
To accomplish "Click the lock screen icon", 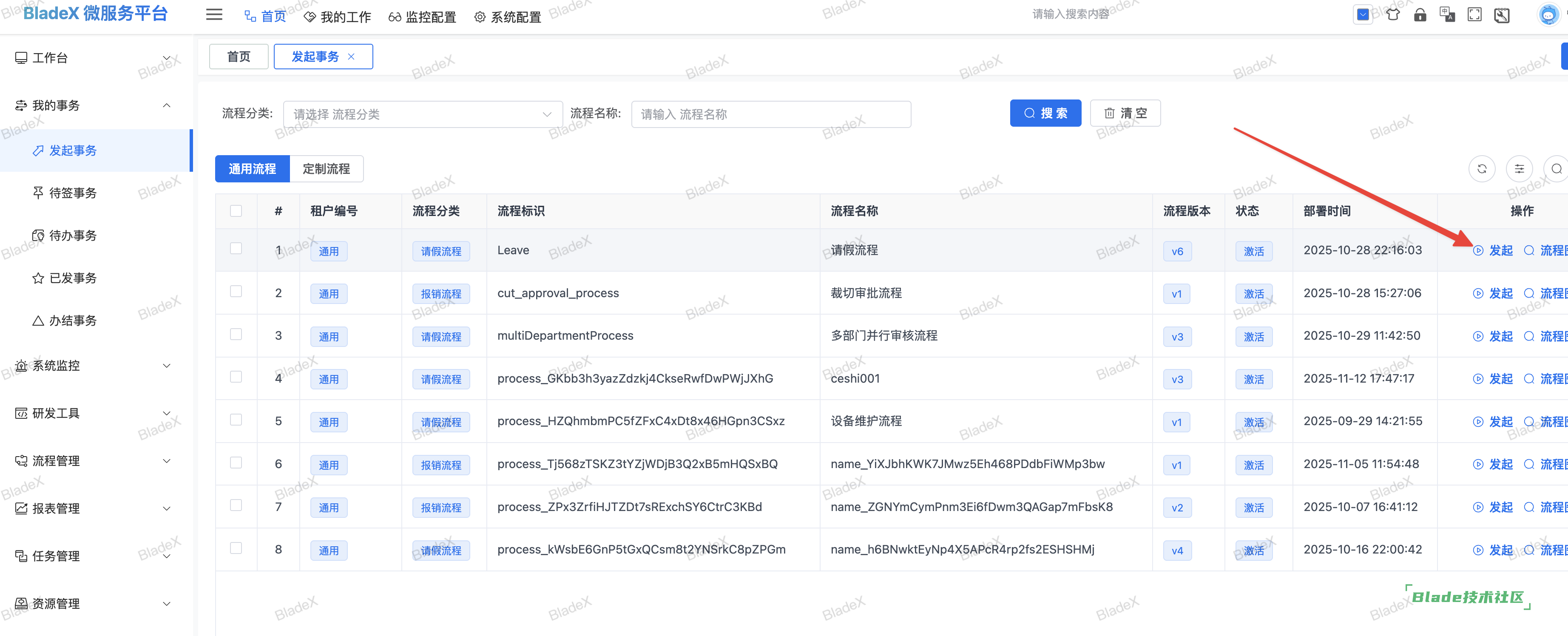I will [1420, 14].
